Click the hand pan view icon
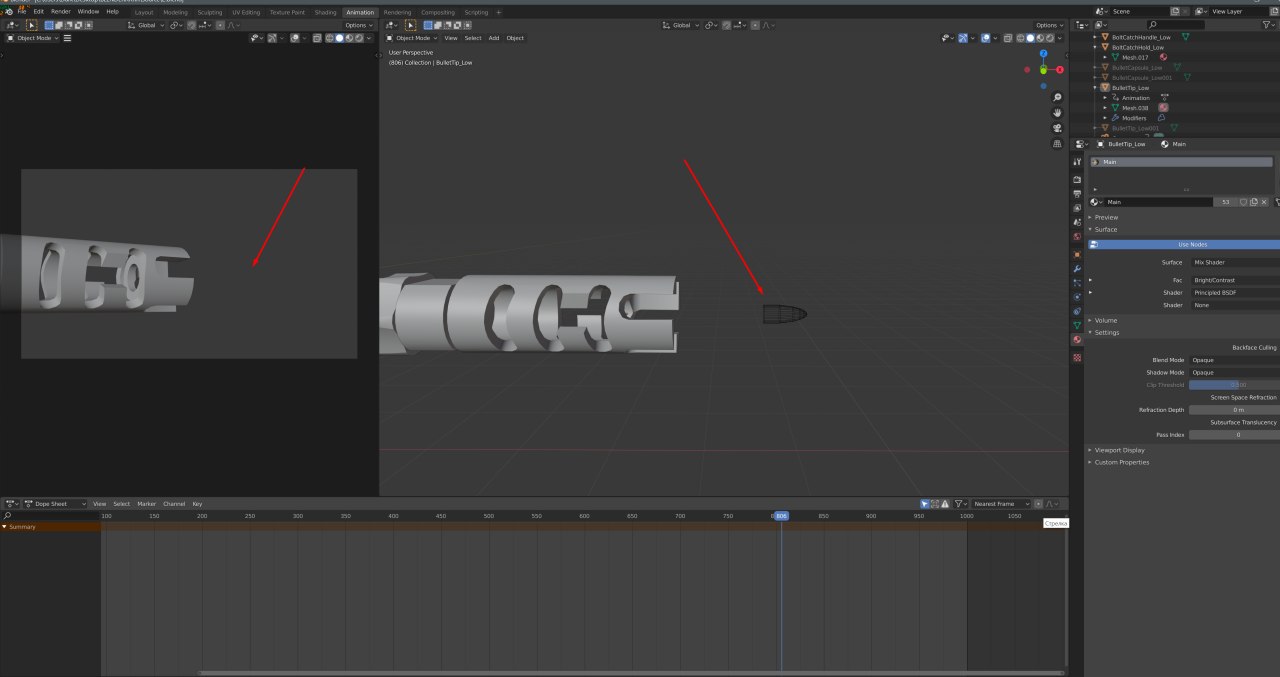The height and width of the screenshot is (677, 1280). tap(1057, 112)
